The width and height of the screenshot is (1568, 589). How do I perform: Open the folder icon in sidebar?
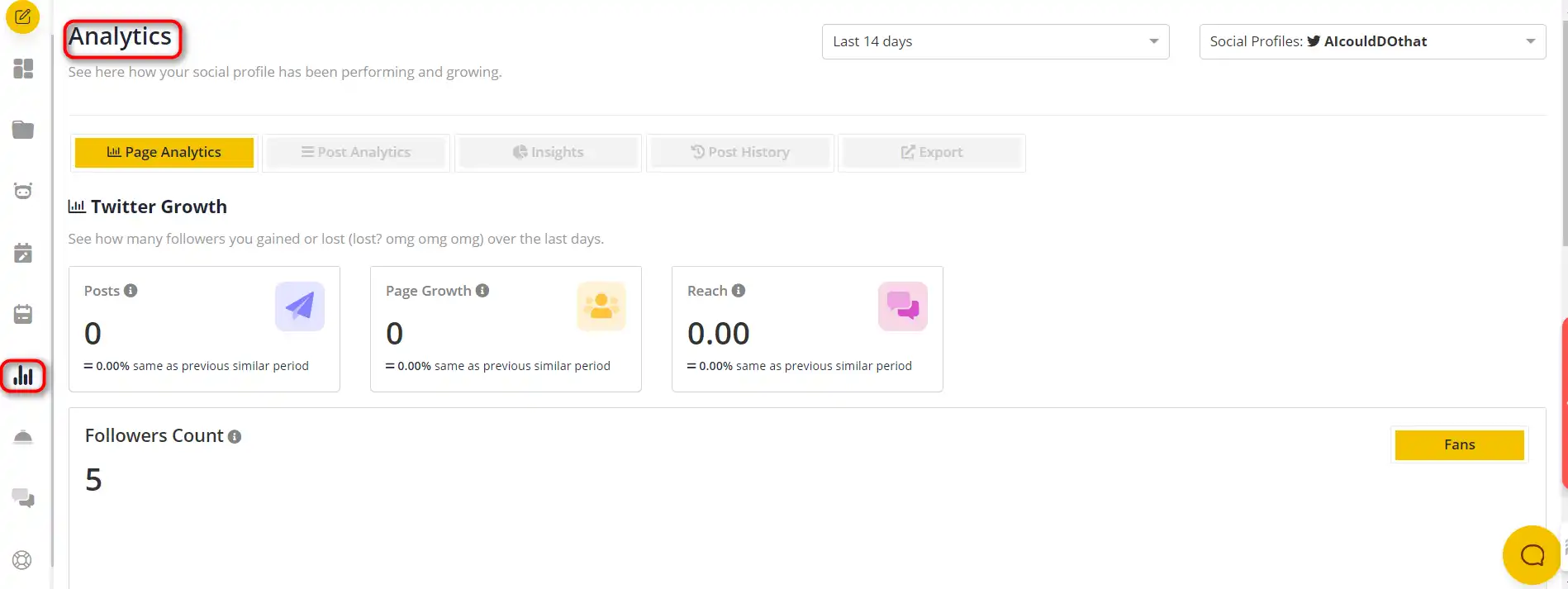[x=23, y=130]
